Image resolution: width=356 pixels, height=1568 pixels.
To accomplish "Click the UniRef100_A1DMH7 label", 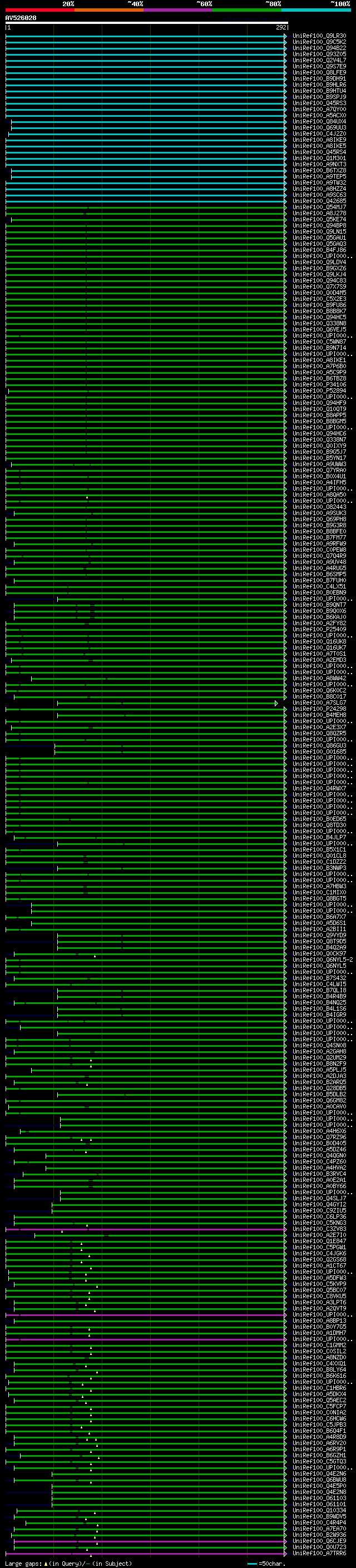I will click(x=319, y=1333).
